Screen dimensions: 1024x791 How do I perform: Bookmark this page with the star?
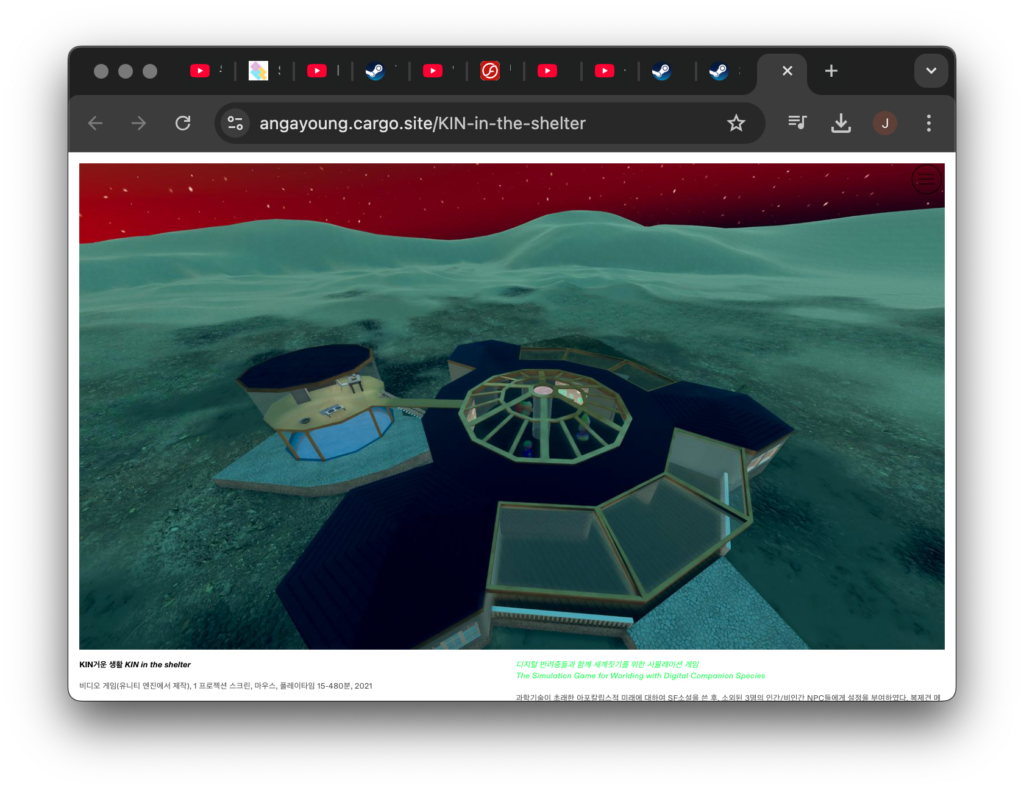[x=736, y=123]
